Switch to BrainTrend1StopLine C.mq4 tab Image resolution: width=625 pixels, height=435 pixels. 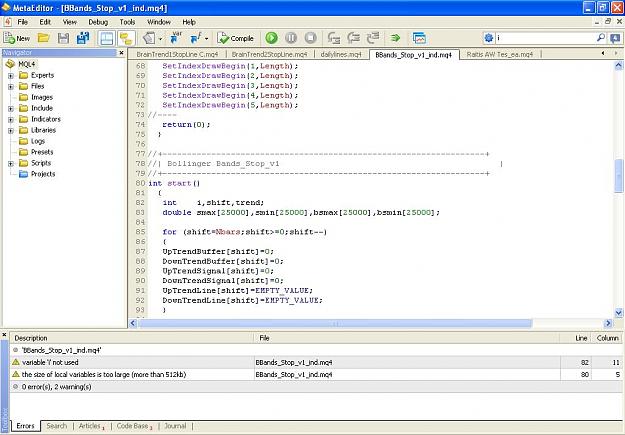click(177, 54)
